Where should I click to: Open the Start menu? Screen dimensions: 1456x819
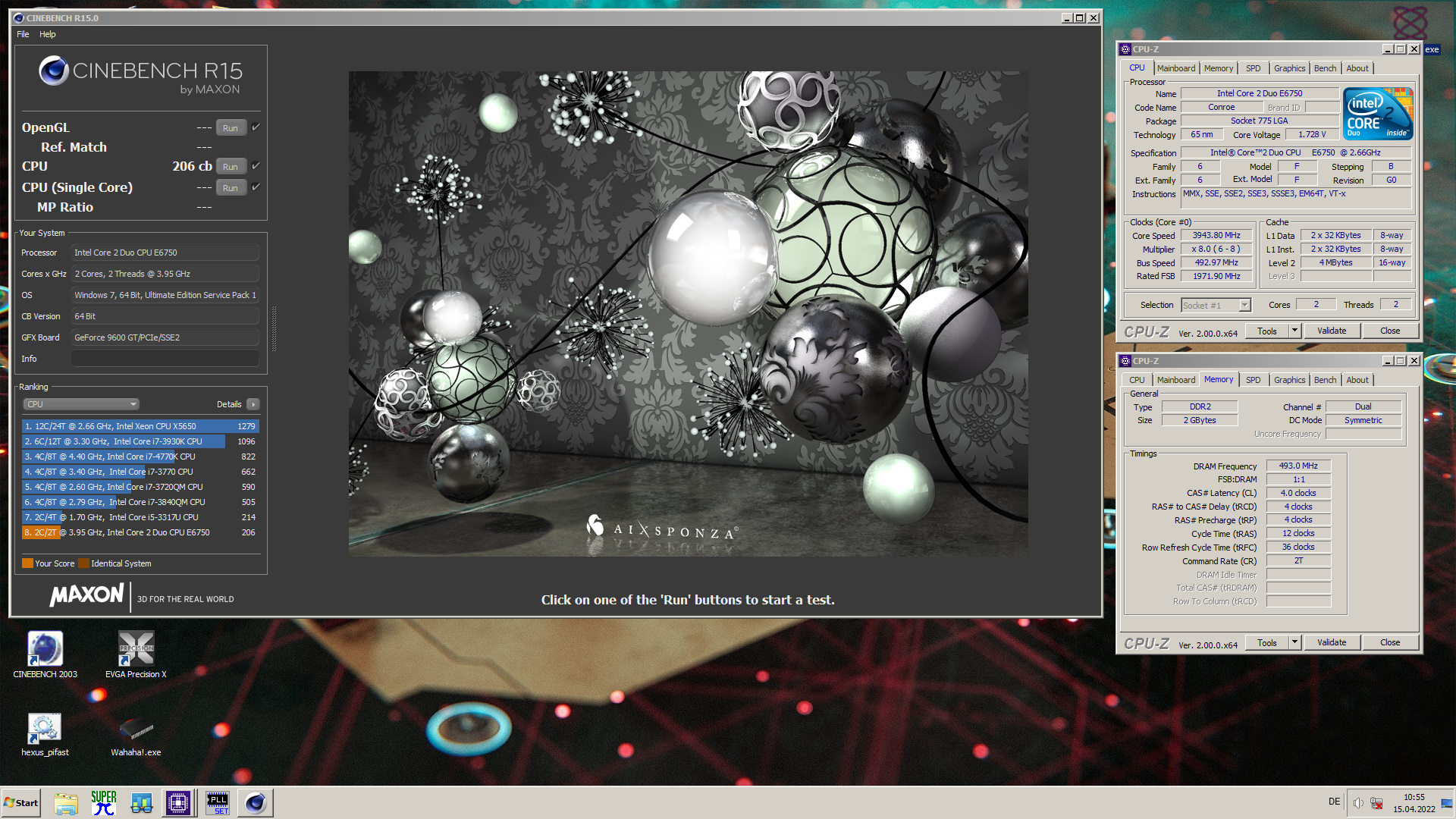[x=21, y=803]
